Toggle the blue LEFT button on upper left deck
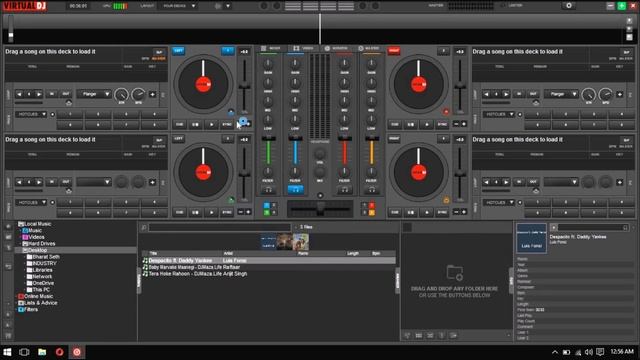This screenshot has height=360, width=640. click(x=178, y=51)
